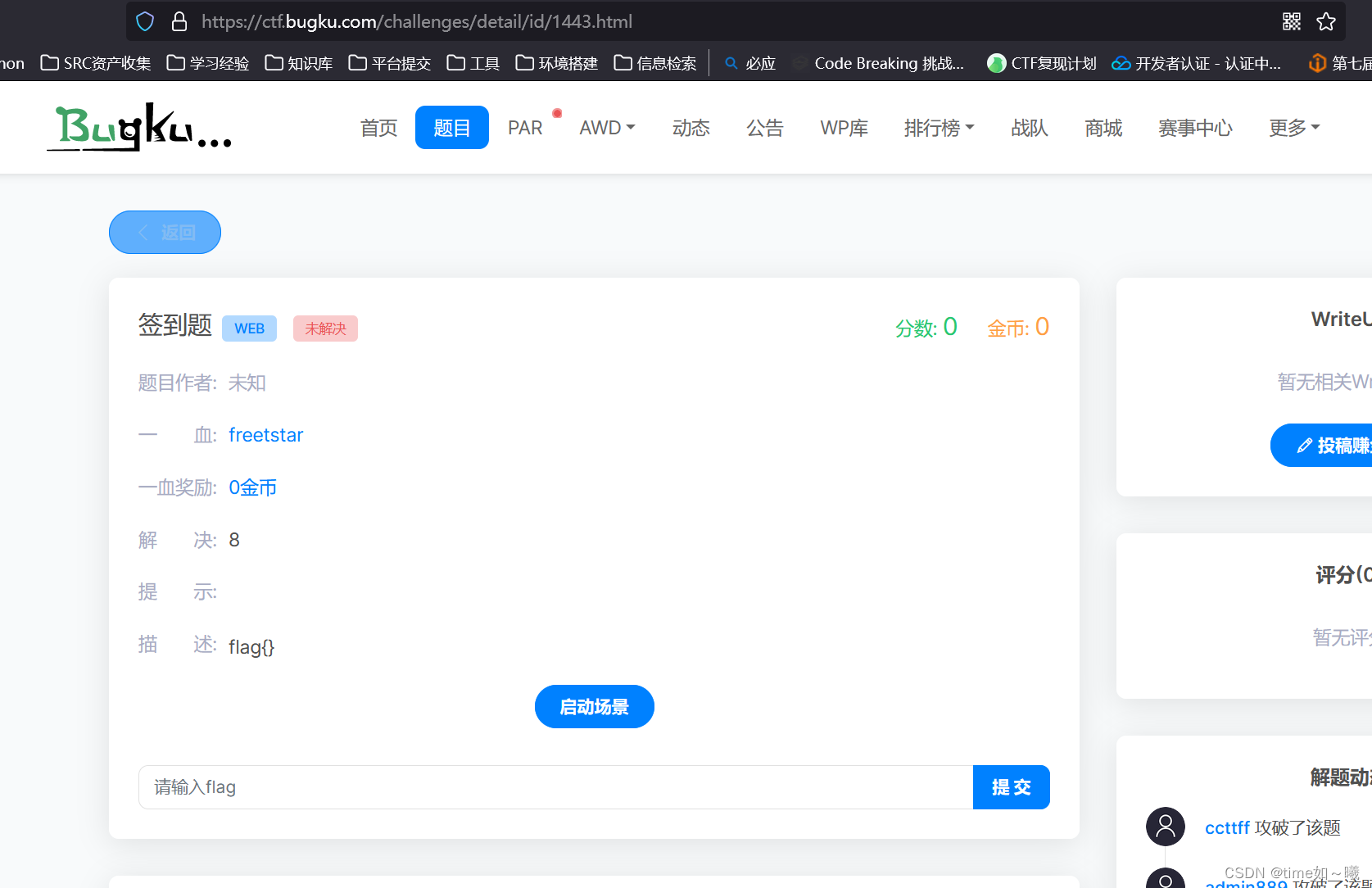The width and height of the screenshot is (1372, 888).
Task: Click the 投稿 writeup submission button
Action: [x=1322, y=445]
